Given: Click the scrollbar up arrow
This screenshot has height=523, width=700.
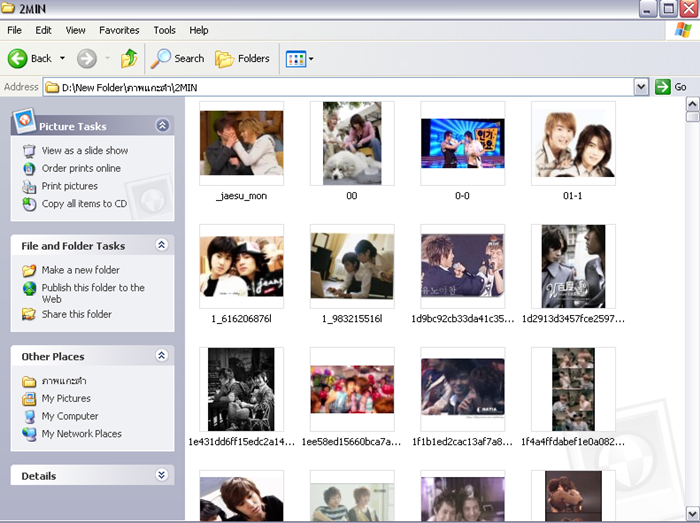Looking at the screenshot, I should click(x=692, y=104).
